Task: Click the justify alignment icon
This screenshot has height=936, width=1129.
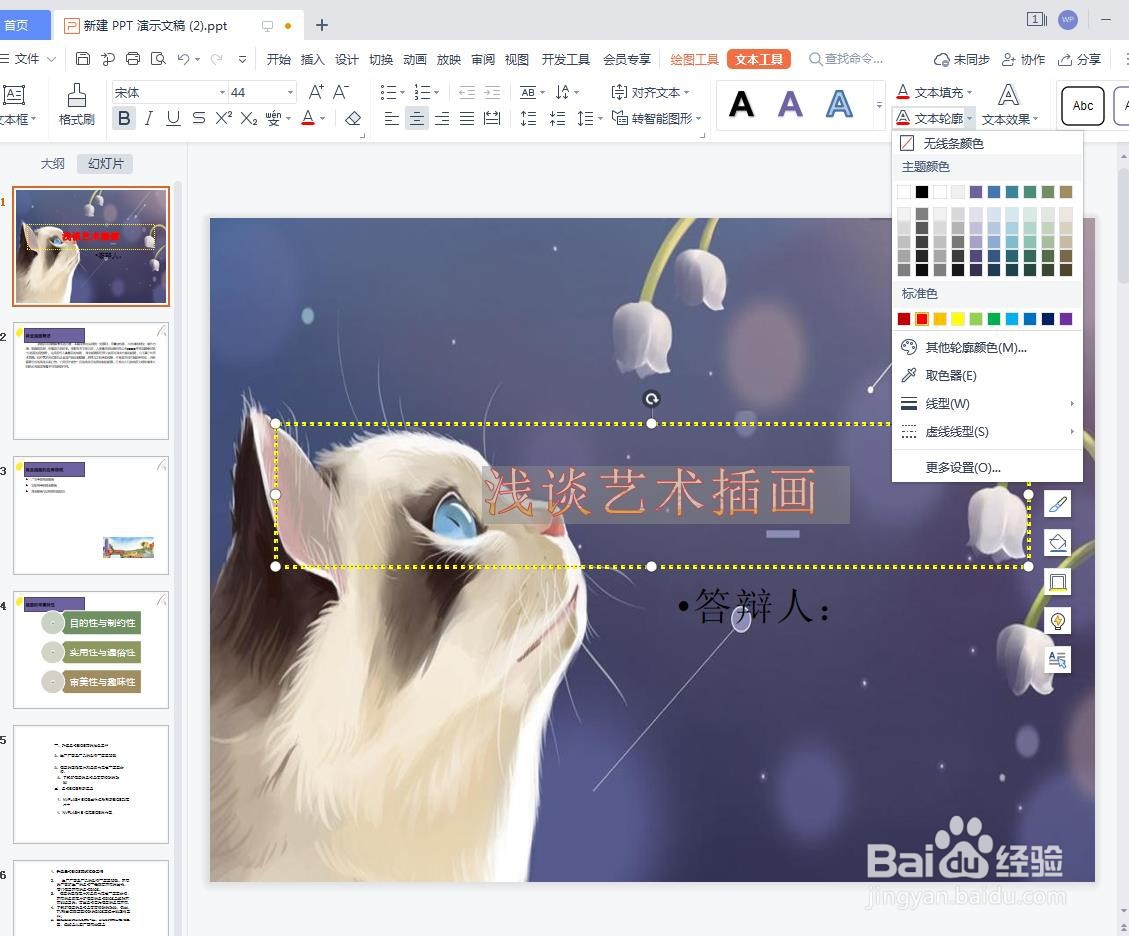Action: 467,118
